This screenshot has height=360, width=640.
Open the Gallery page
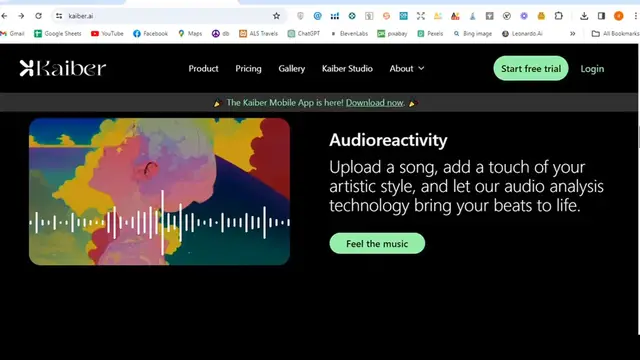[291, 69]
